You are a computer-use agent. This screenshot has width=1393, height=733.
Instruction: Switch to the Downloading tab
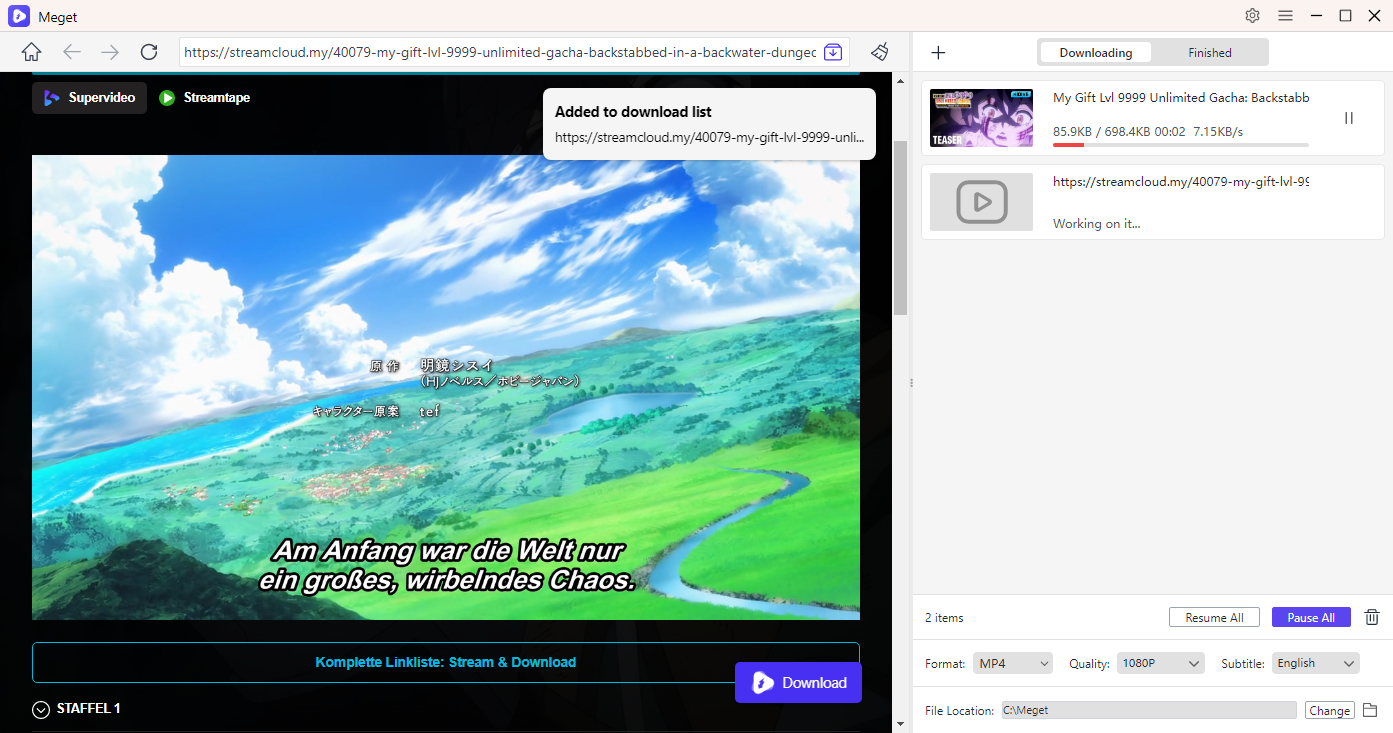[1095, 52]
